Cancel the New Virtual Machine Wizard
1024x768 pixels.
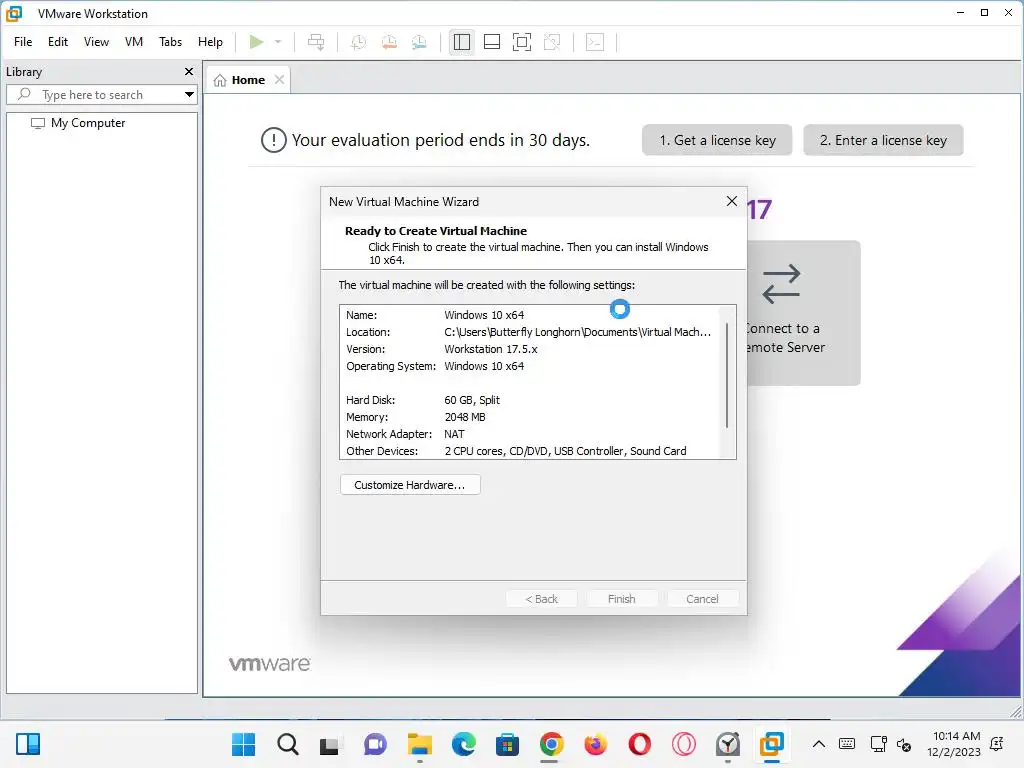(702, 599)
